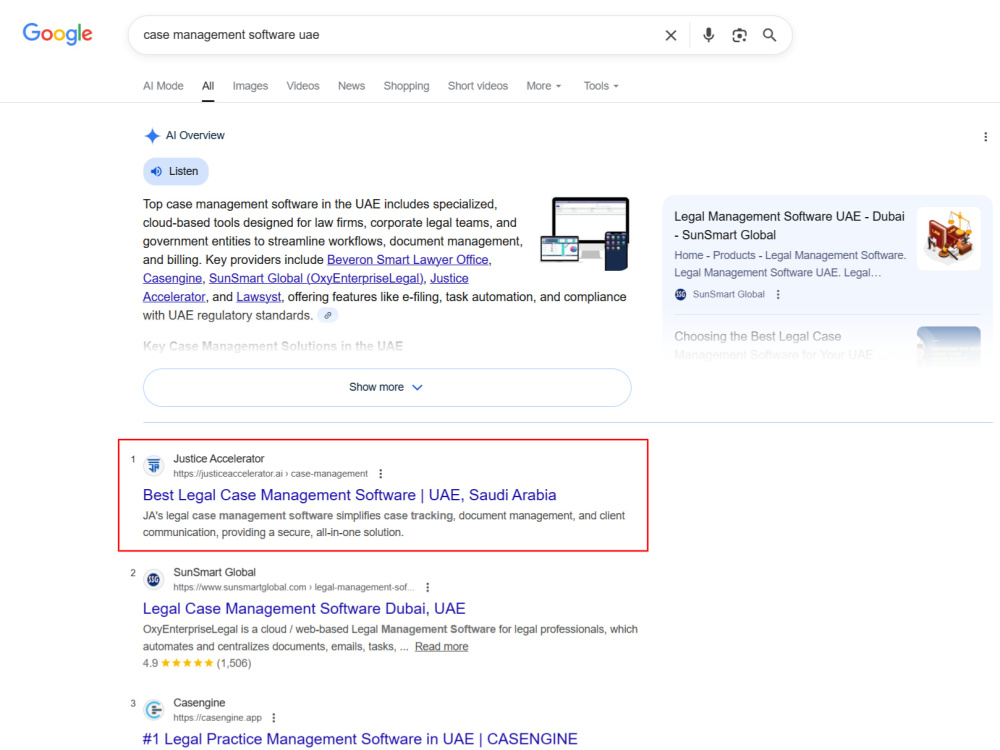Open #1 Legal Practice Management Software result
Viewport: 1000px width, 750px height.
360,739
